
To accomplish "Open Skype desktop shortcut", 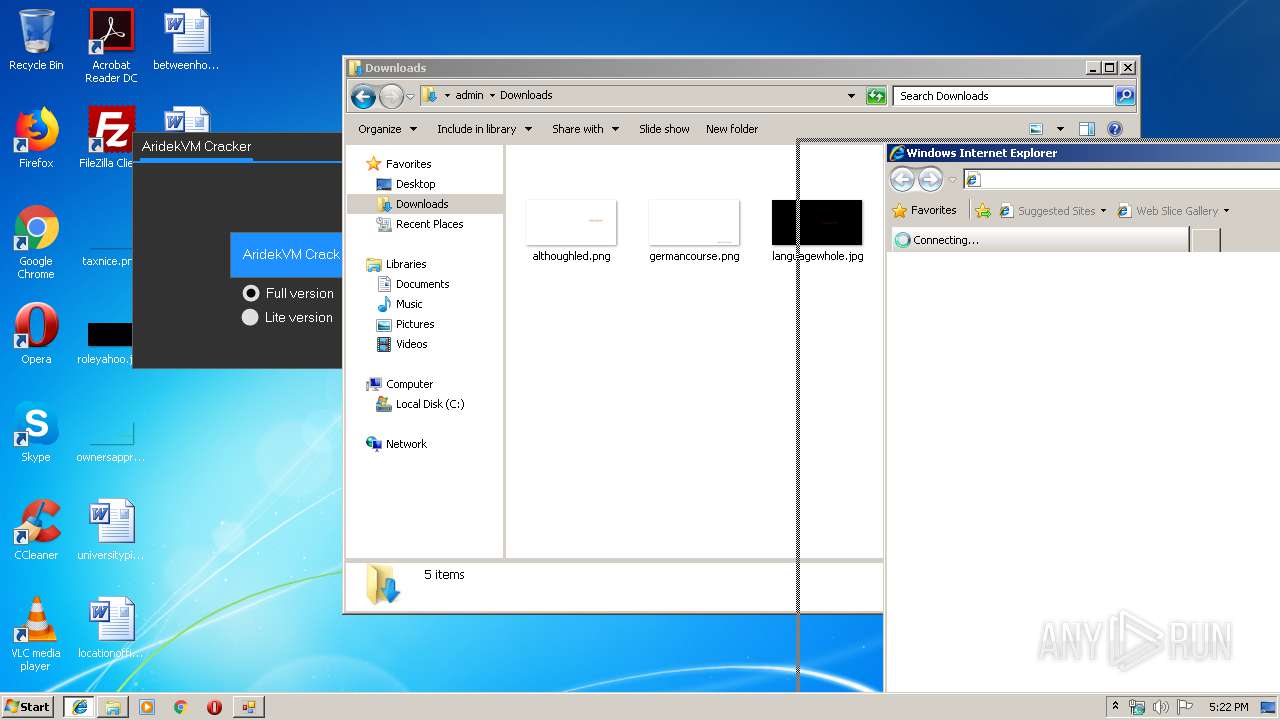I will (x=36, y=432).
